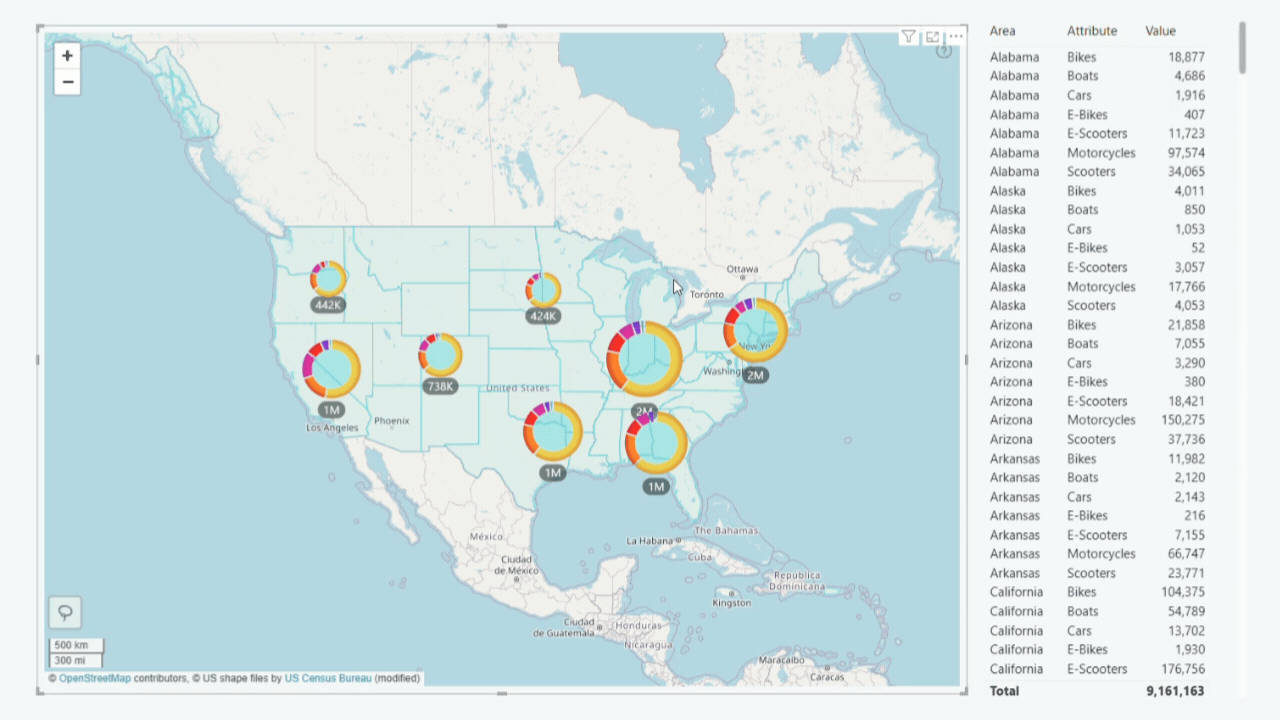This screenshot has height=720, width=1280.
Task: Open the visual's filter icon
Action: [908, 37]
